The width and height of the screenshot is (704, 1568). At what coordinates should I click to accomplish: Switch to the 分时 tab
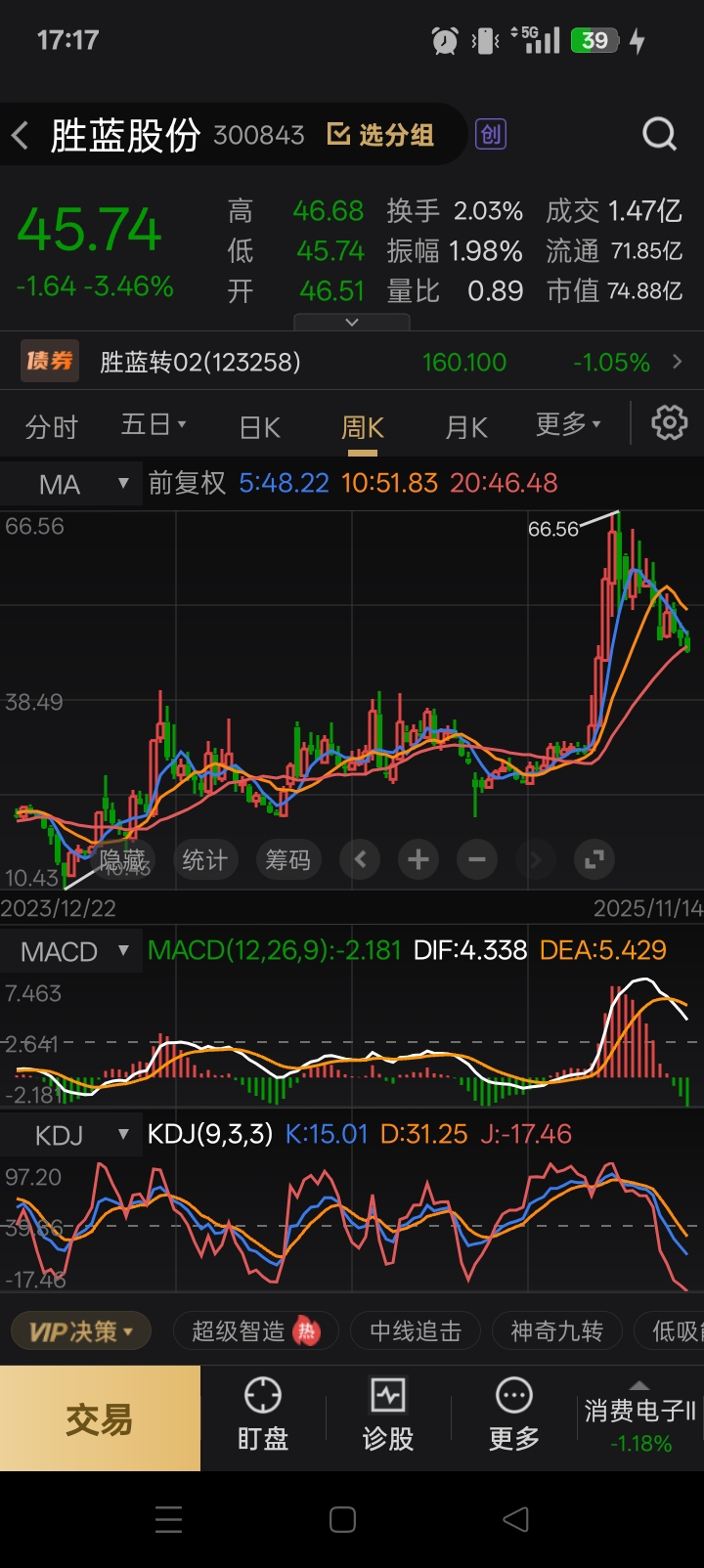pos(52,427)
